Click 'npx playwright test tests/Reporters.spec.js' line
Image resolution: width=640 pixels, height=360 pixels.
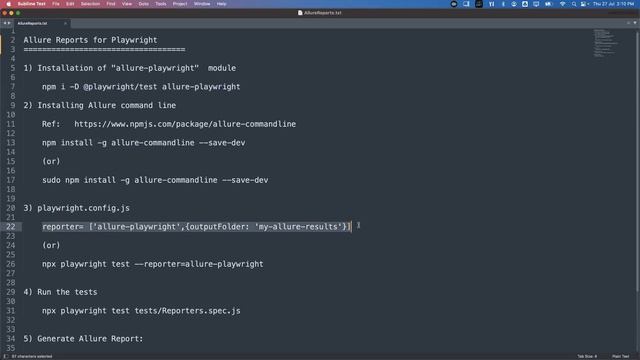click(x=141, y=311)
